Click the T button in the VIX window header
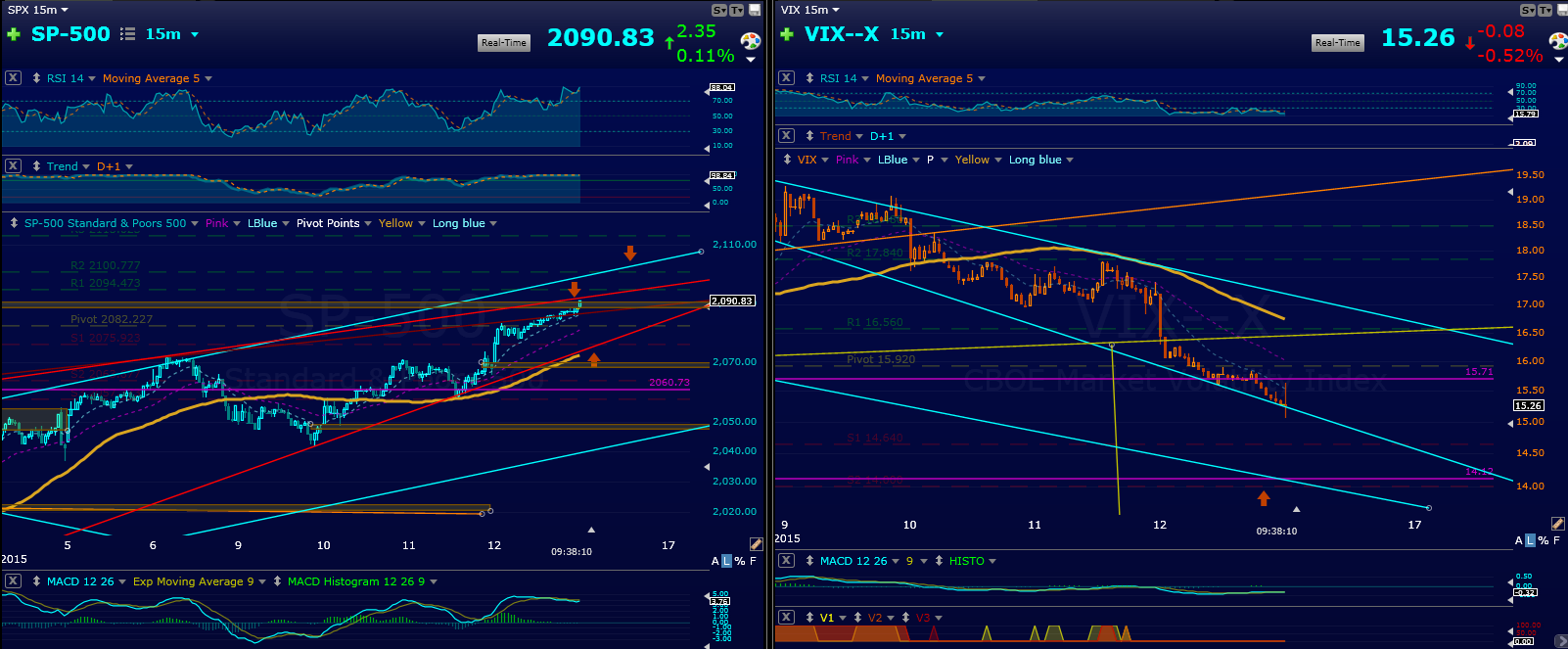This screenshot has height=649, width=1568. pos(1545,10)
